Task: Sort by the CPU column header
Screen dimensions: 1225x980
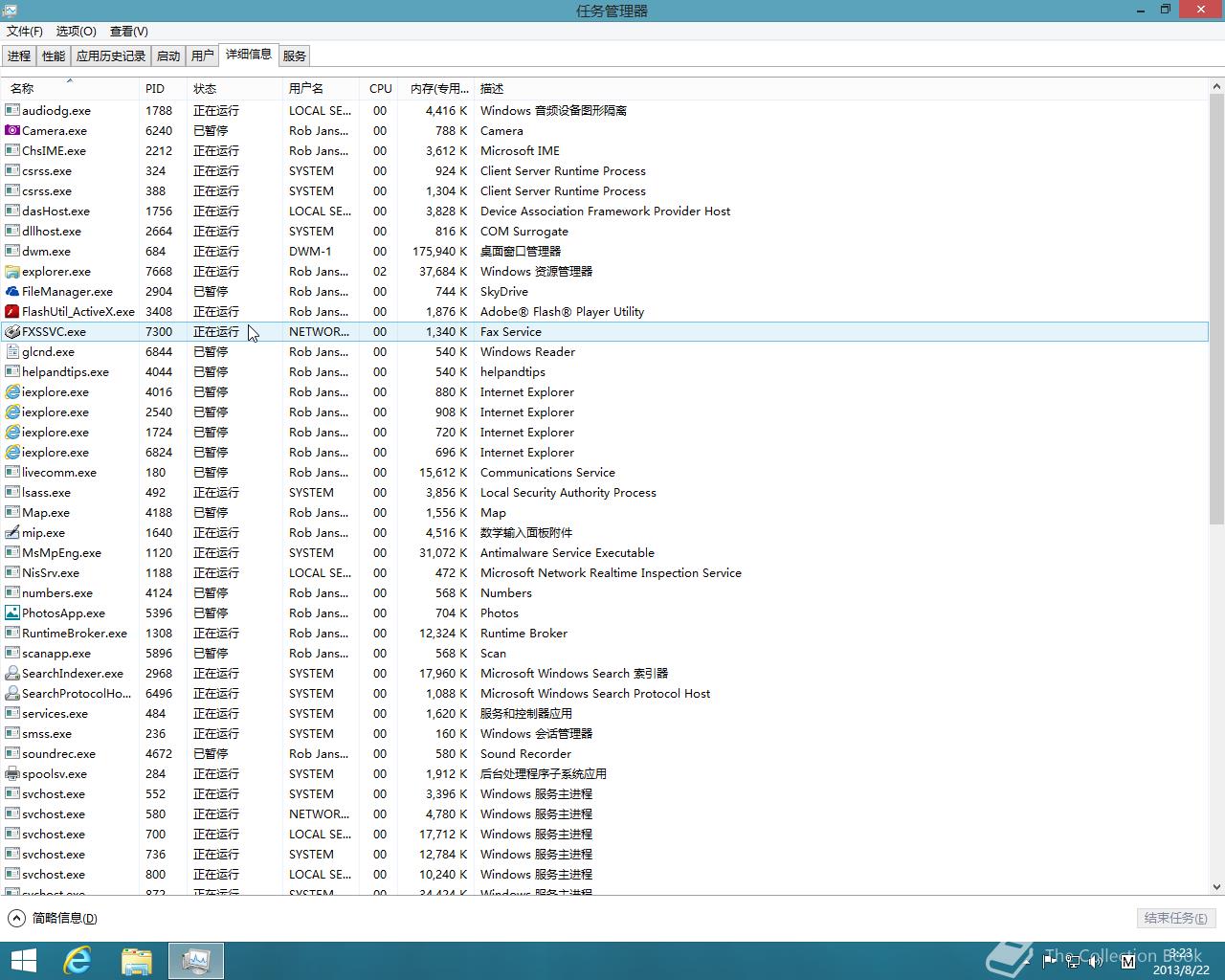Action: [x=379, y=88]
